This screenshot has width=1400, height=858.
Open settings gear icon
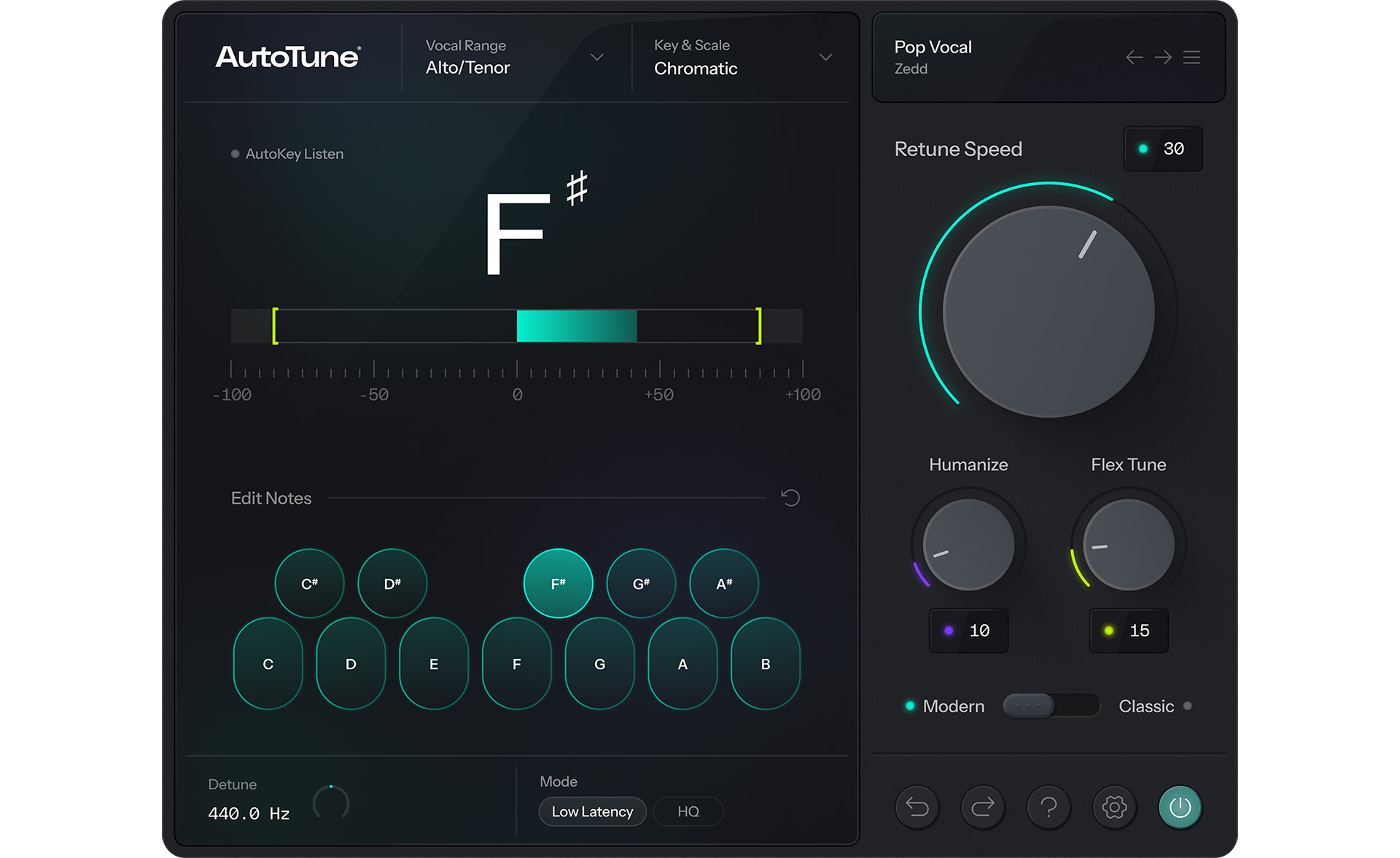pos(1114,807)
